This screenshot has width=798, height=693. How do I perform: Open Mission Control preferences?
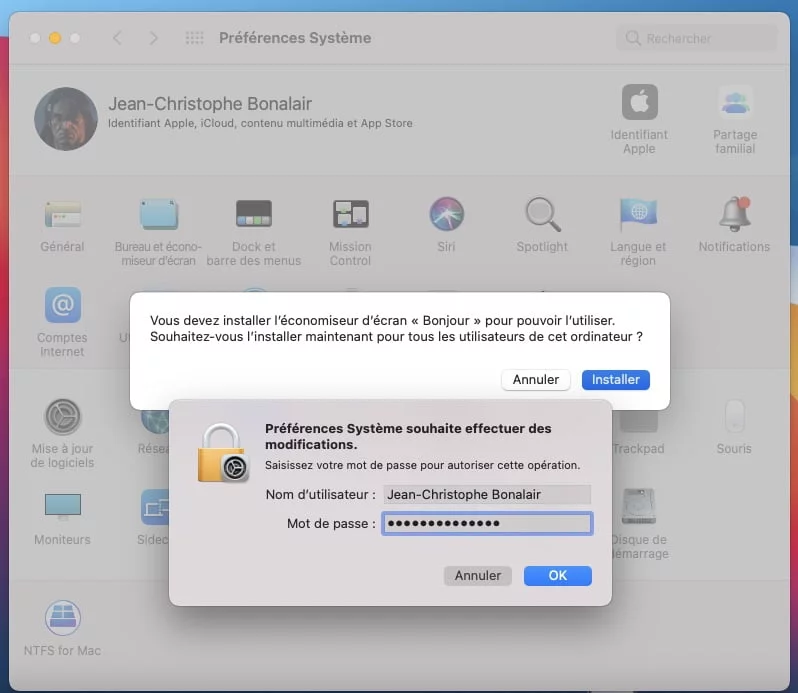pyautogui.click(x=350, y=215)
